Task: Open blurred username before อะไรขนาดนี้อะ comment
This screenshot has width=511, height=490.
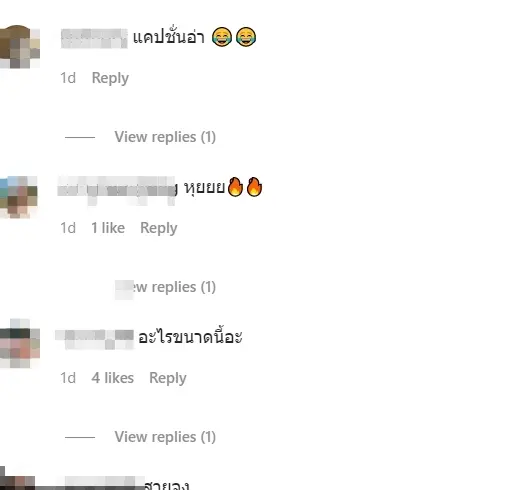Action: pos(95,339)
